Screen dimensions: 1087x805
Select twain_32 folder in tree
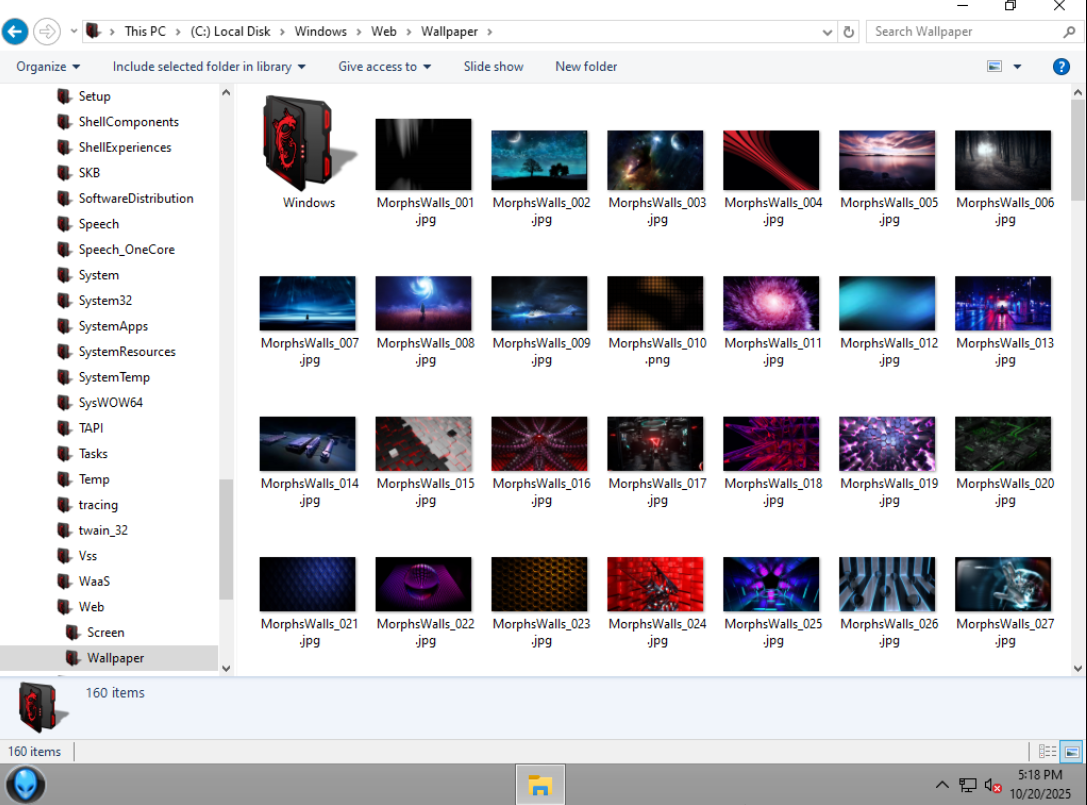click(x=103, y=530)
